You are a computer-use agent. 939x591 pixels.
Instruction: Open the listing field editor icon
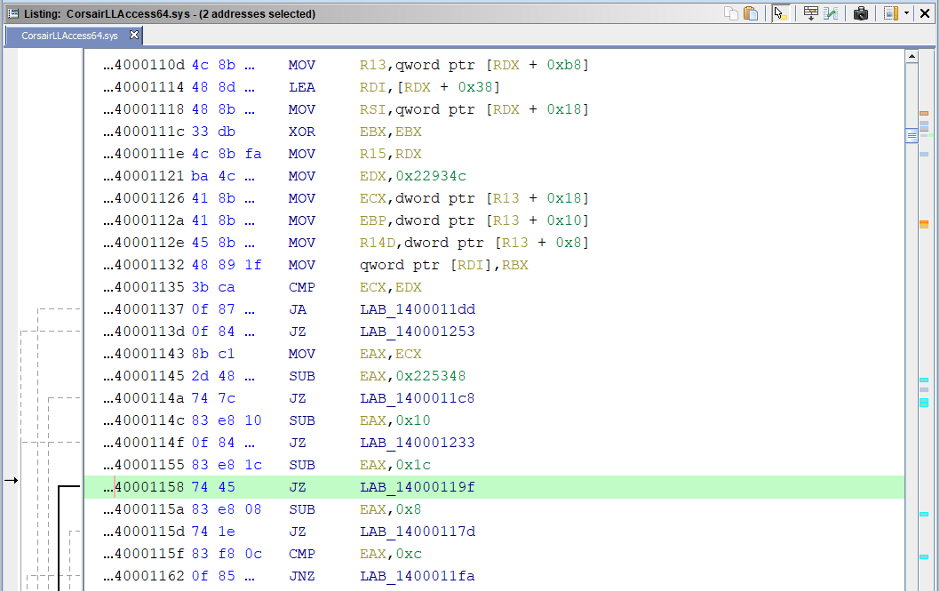[x=811, y=13]
